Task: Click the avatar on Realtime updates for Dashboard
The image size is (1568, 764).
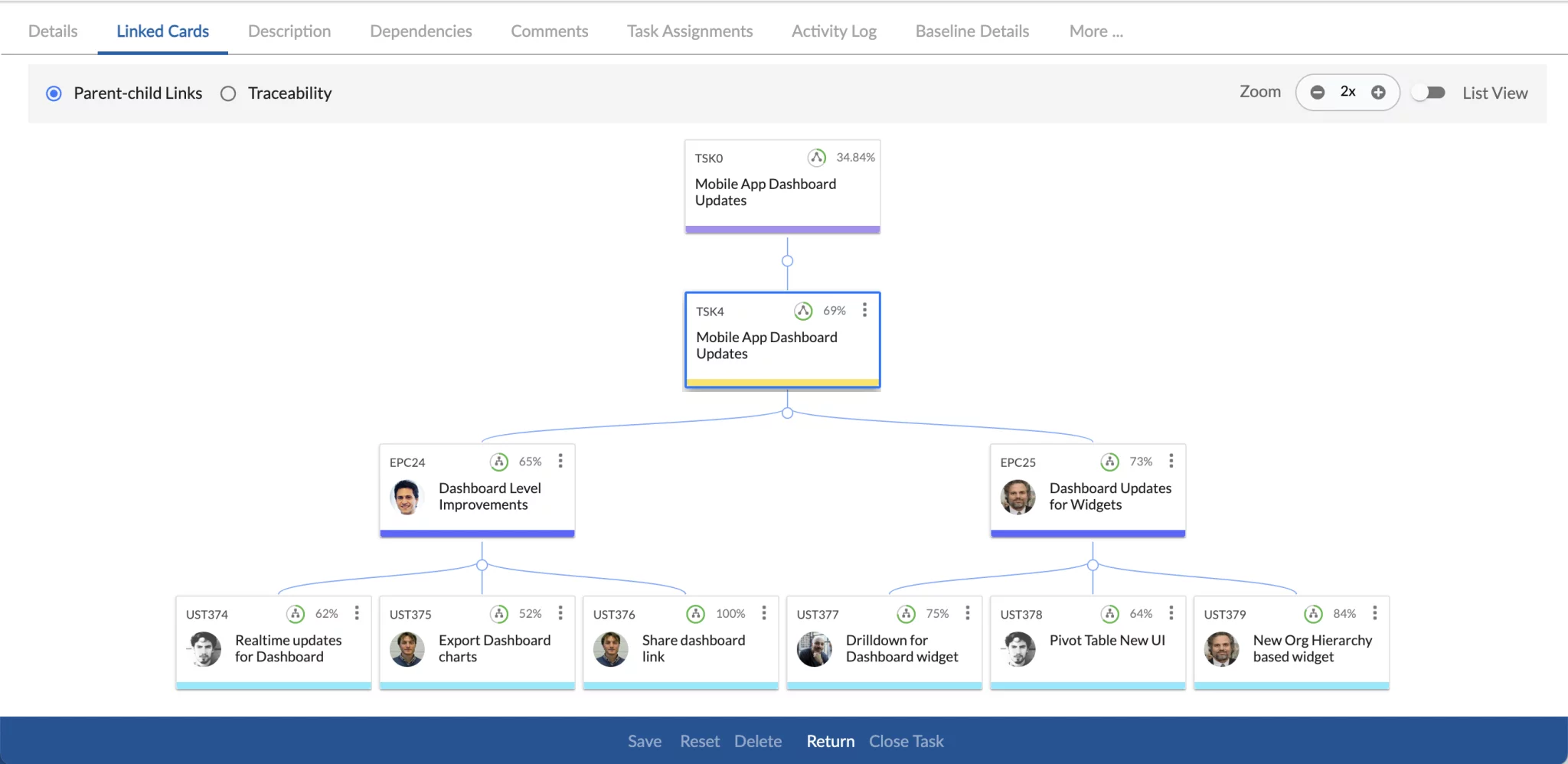Action: pos(204,649)
